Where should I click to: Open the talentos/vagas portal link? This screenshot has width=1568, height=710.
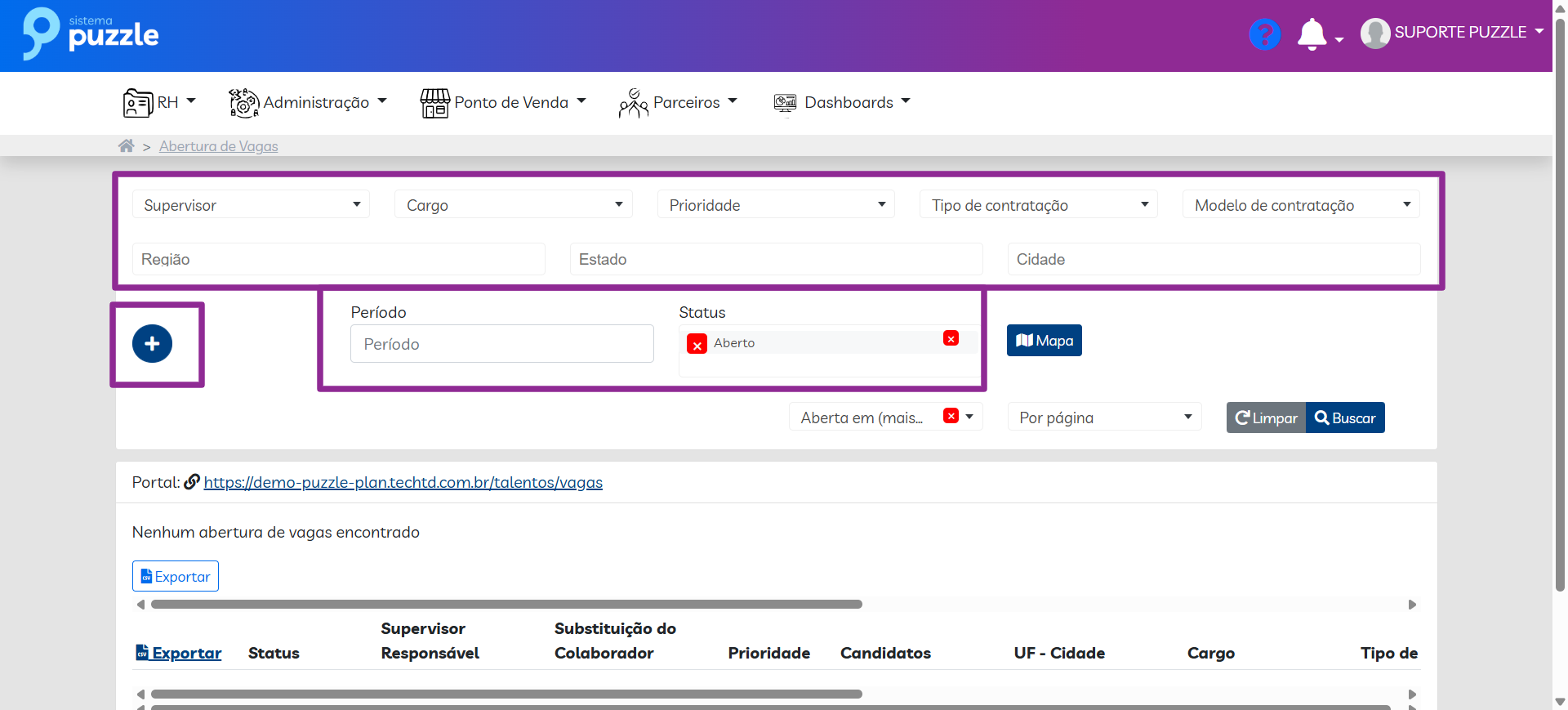[403, 483]
